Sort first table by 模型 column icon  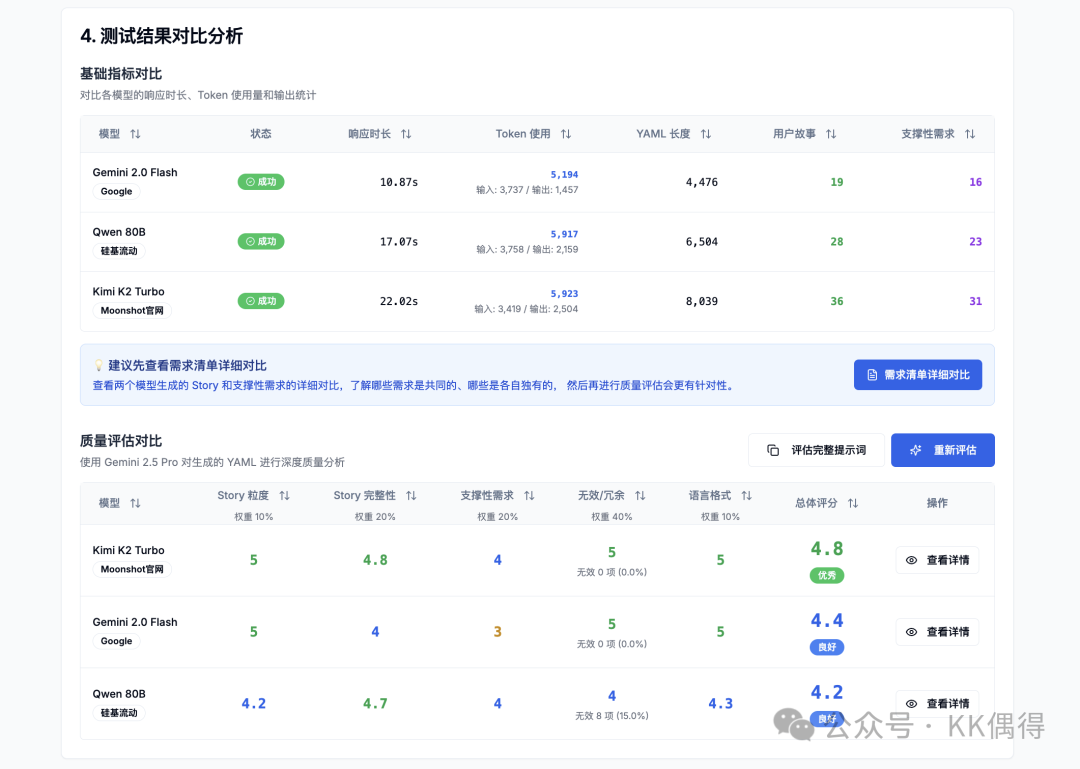pyautogui.click(x=135, y=134)
